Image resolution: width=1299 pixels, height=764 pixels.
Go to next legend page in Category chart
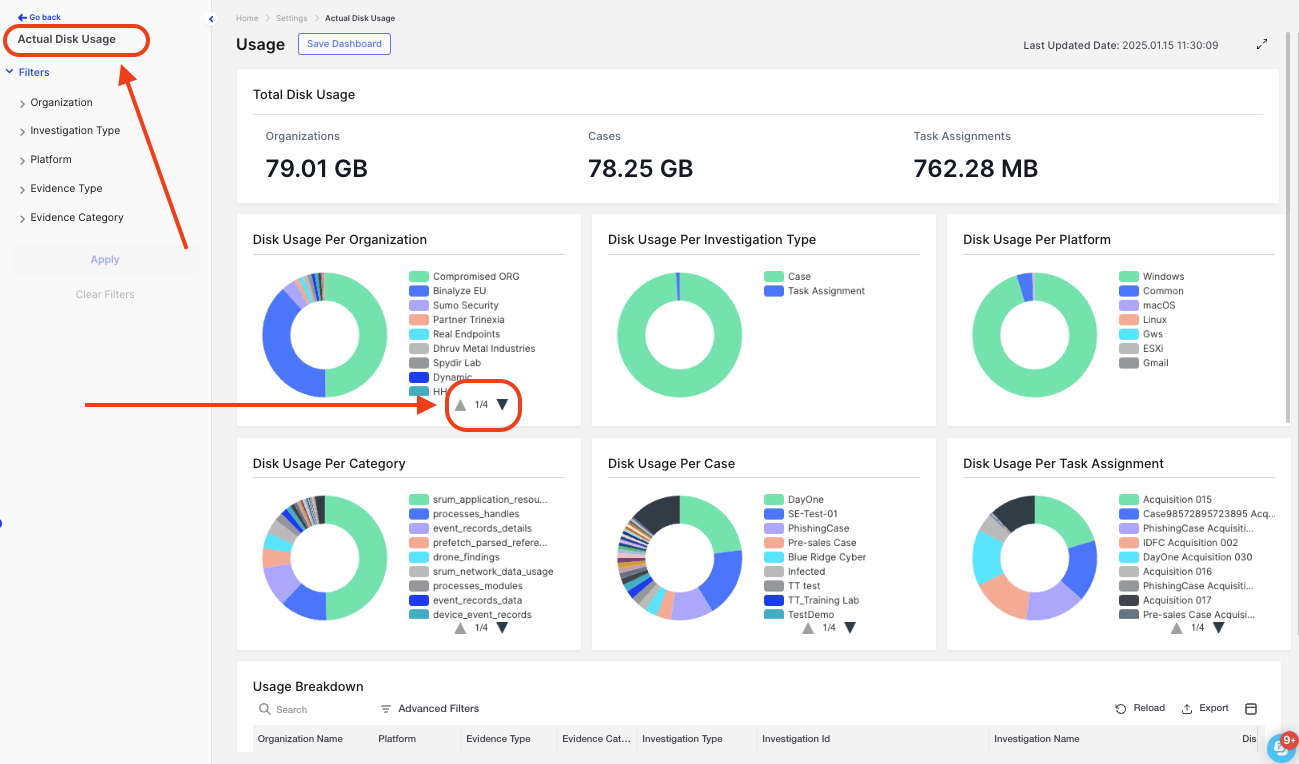coord(502,628)
